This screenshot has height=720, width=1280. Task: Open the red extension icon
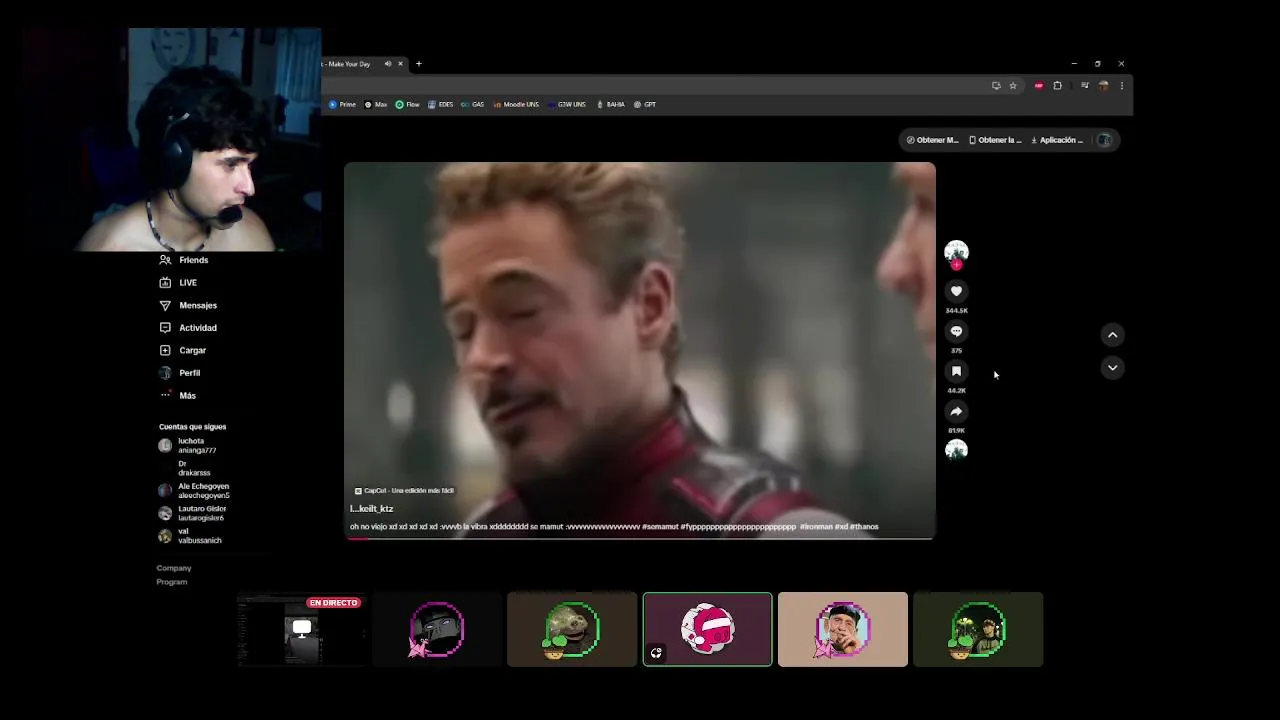point(1039,86)
